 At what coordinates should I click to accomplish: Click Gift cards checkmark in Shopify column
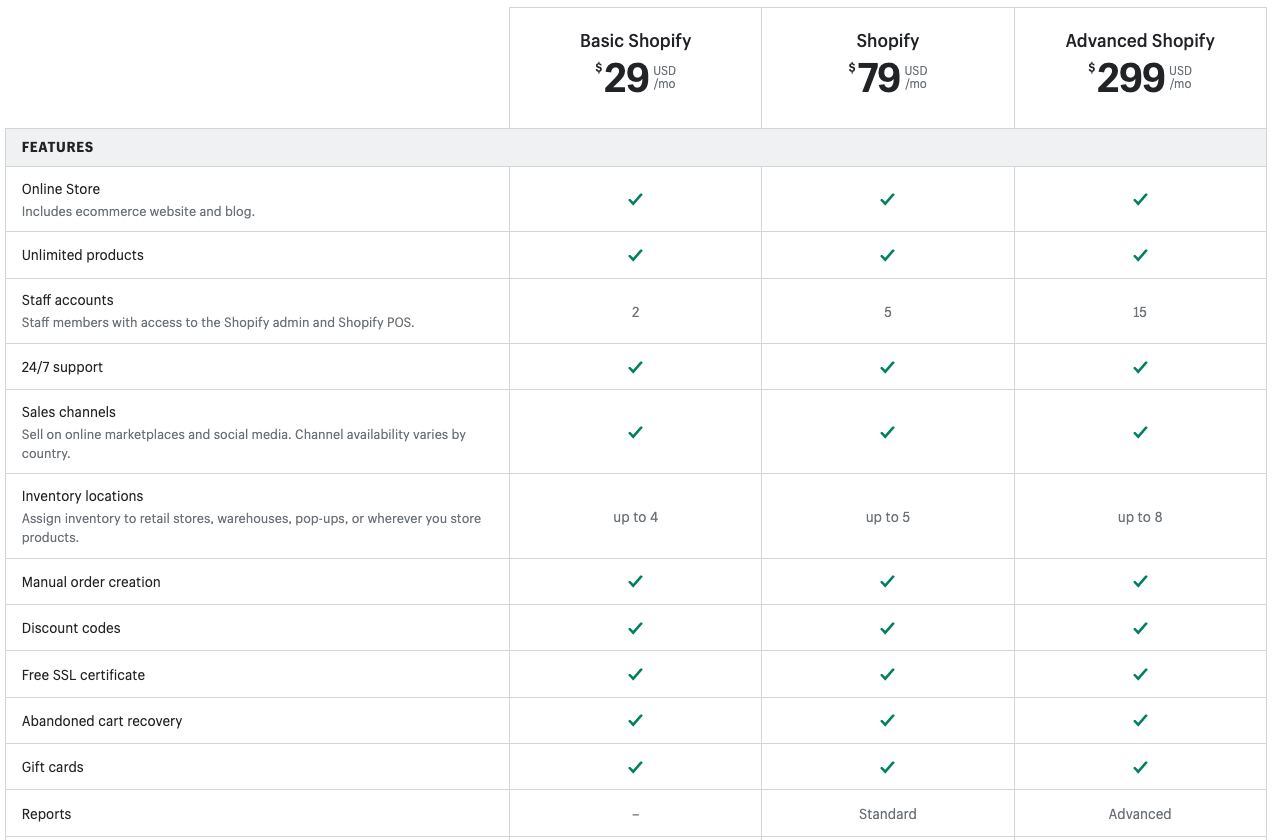[x=887, y=767]
